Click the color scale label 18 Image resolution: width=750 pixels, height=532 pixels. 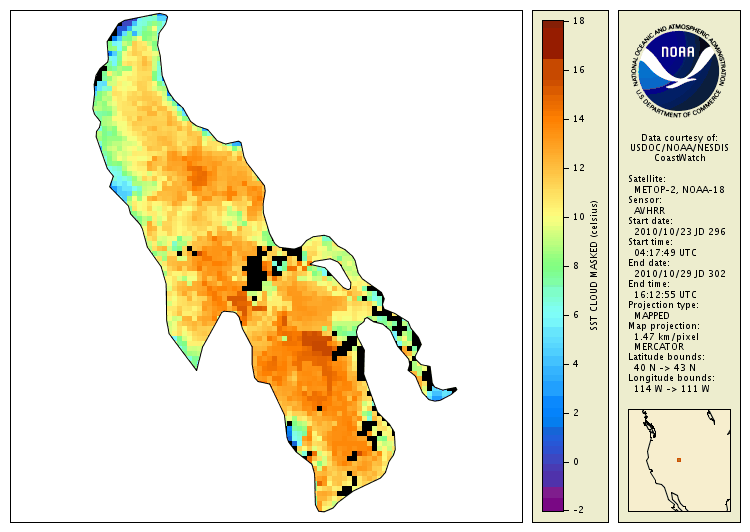coord(579,21)
